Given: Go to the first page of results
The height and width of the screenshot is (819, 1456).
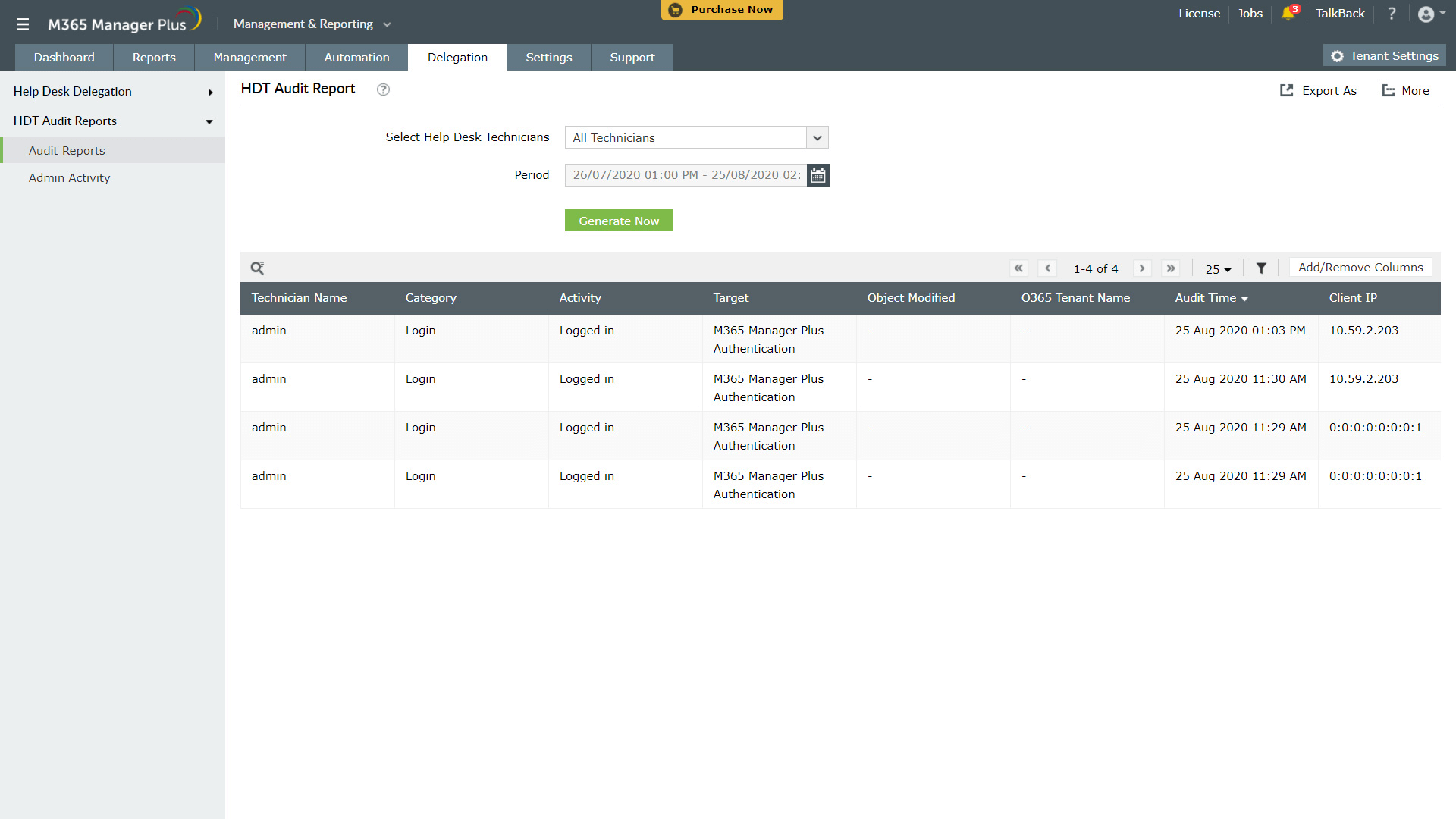Looking at the screenshot, I should pos(1018,268).
